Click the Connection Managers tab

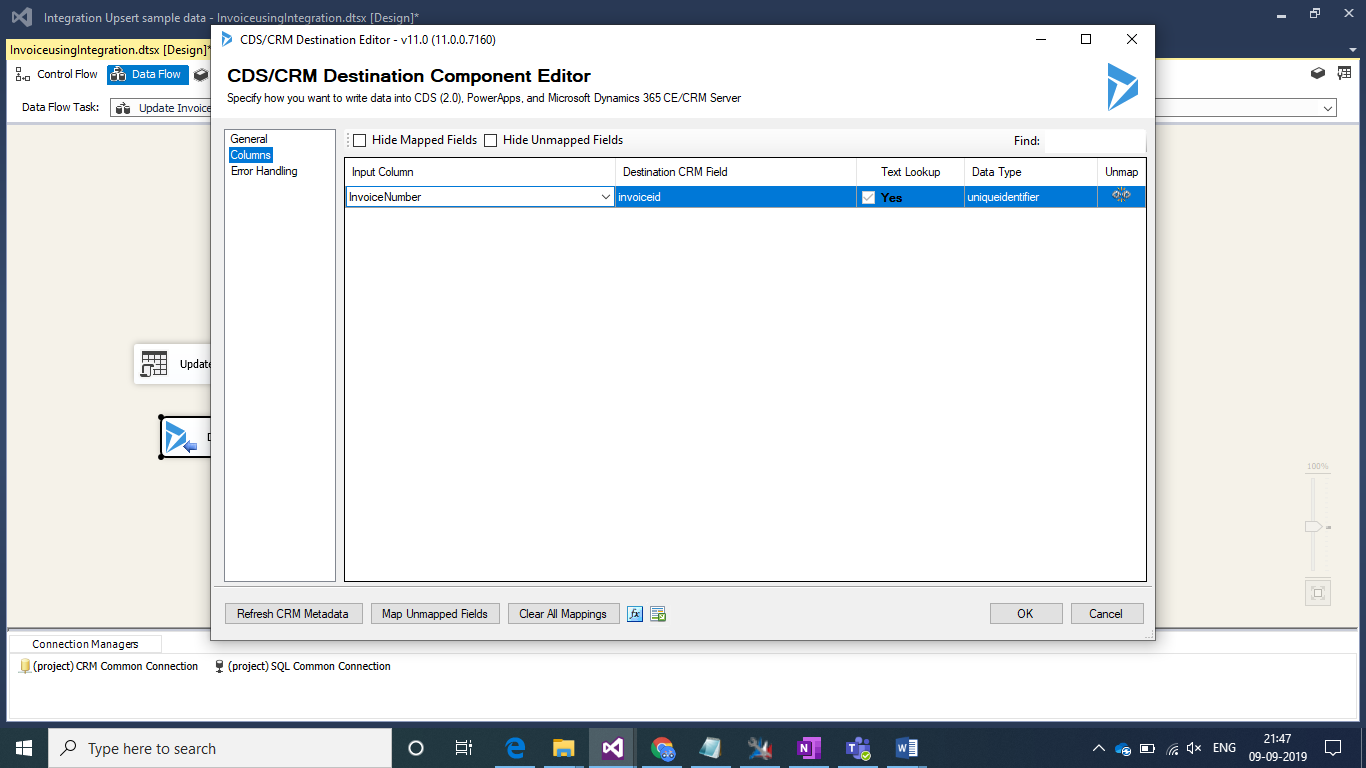pos(85,644)
